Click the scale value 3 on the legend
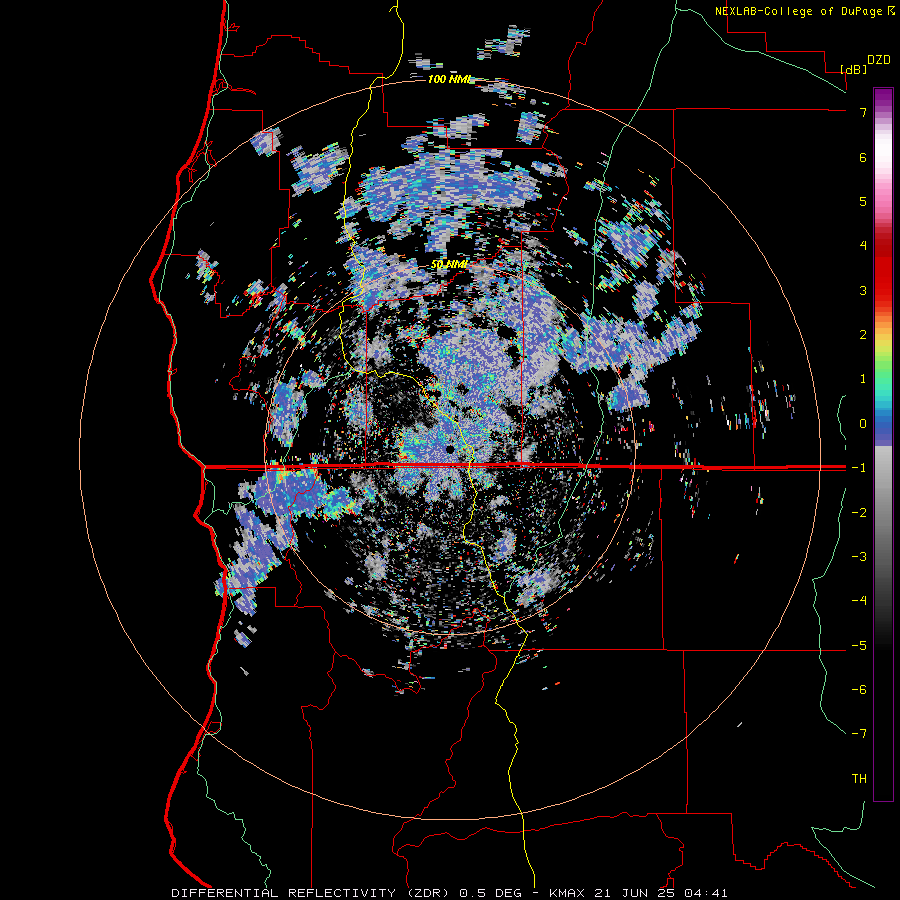 (x=863, y=290)
